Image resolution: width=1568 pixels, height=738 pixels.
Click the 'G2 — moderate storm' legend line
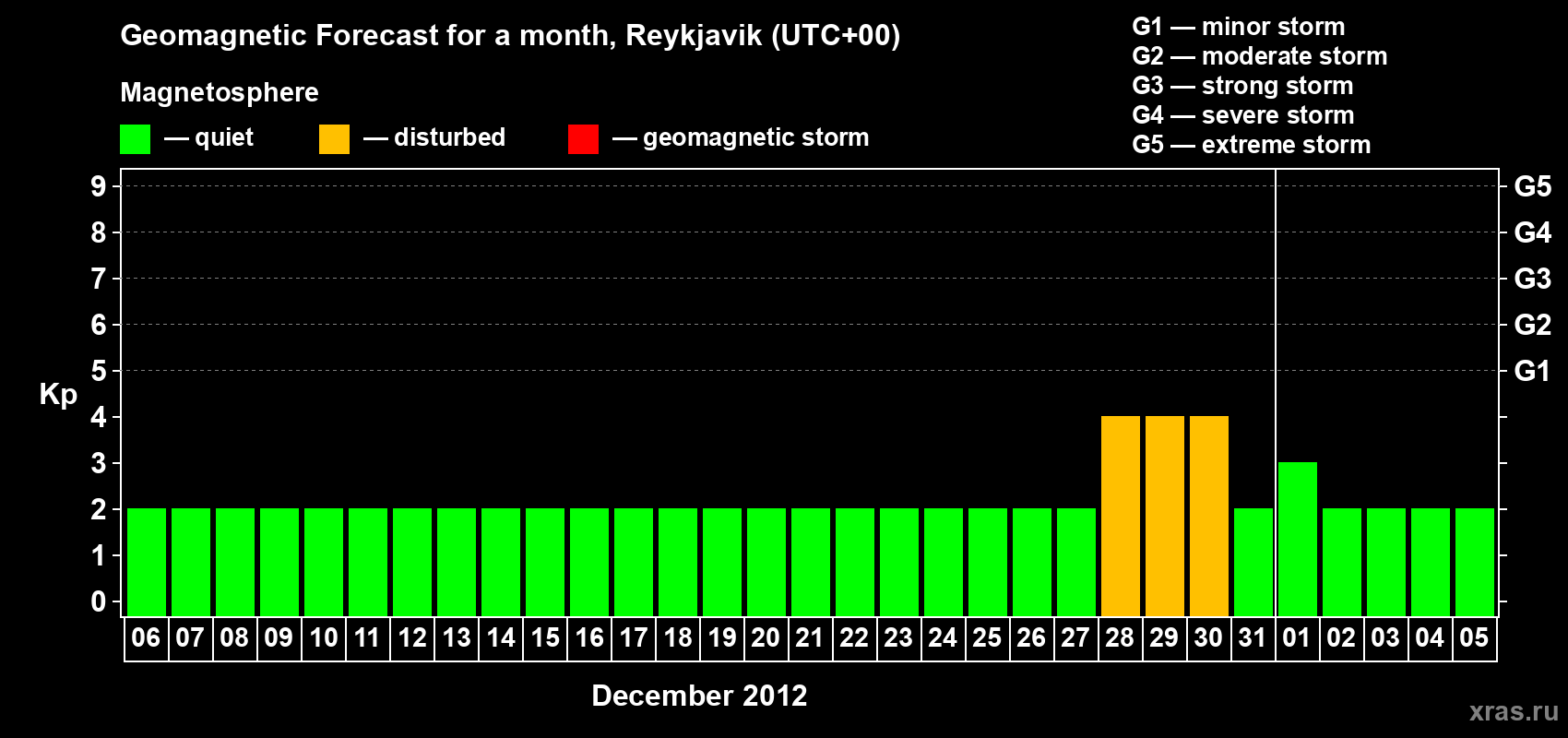click(x=1259, y=56)
